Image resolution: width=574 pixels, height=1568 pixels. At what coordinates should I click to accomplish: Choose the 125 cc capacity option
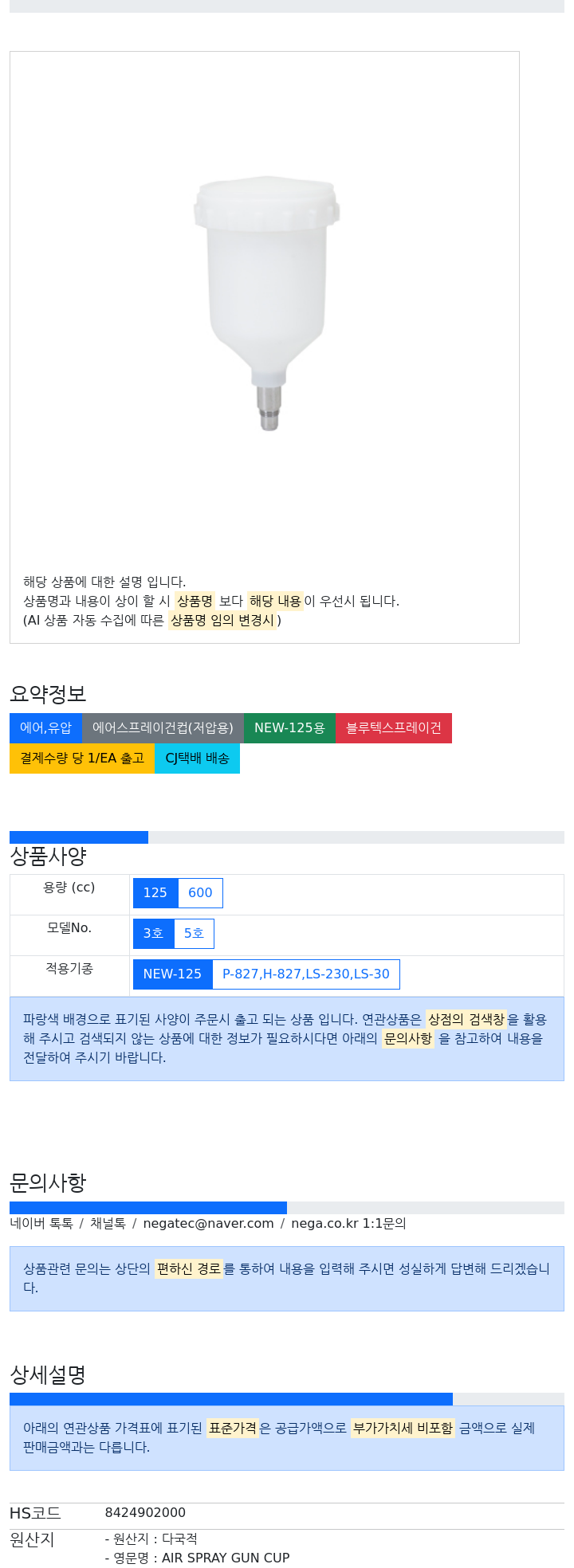click(155, 893)
